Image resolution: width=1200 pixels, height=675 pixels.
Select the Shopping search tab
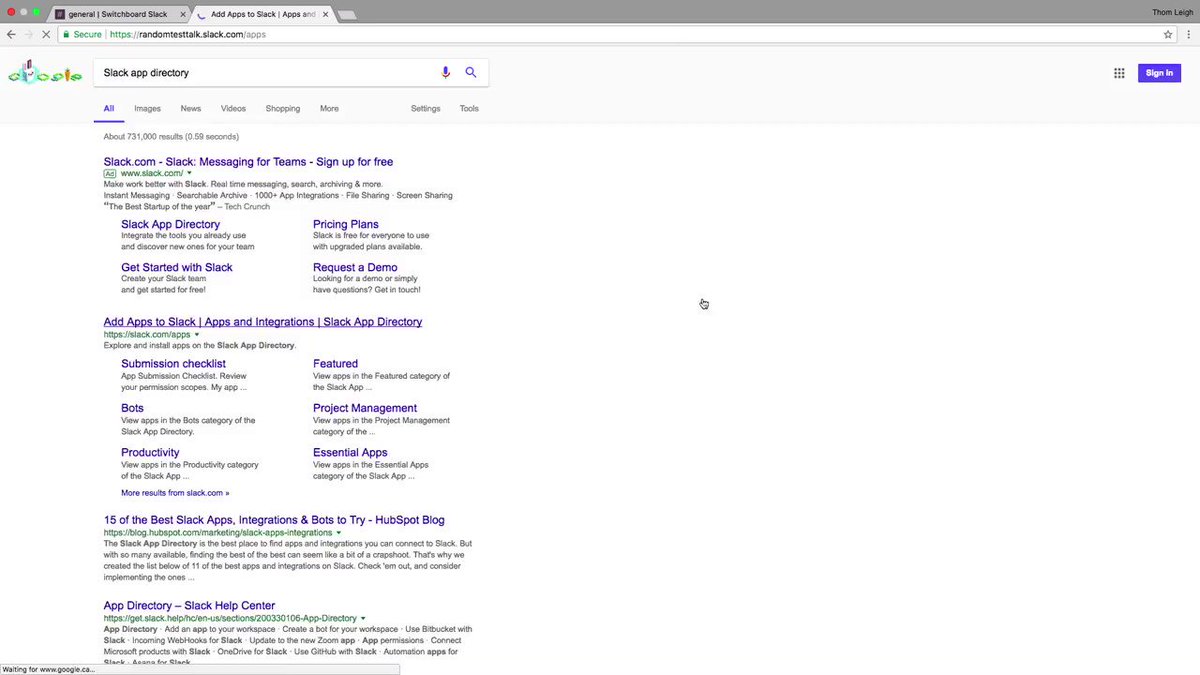pyautogui.click(x=283, y=108)
